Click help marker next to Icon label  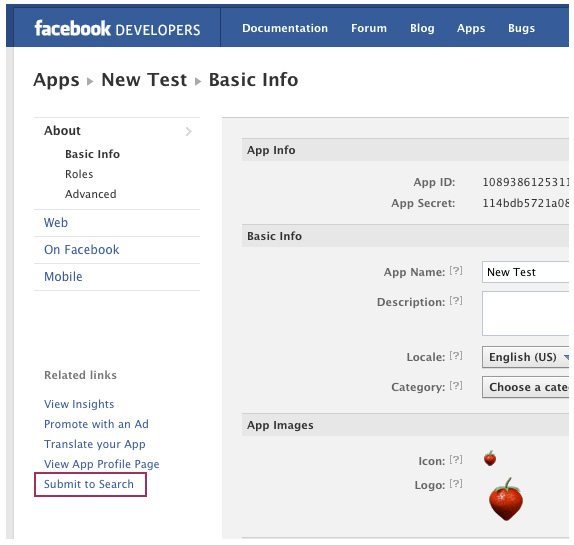click(x=456, y=460)
